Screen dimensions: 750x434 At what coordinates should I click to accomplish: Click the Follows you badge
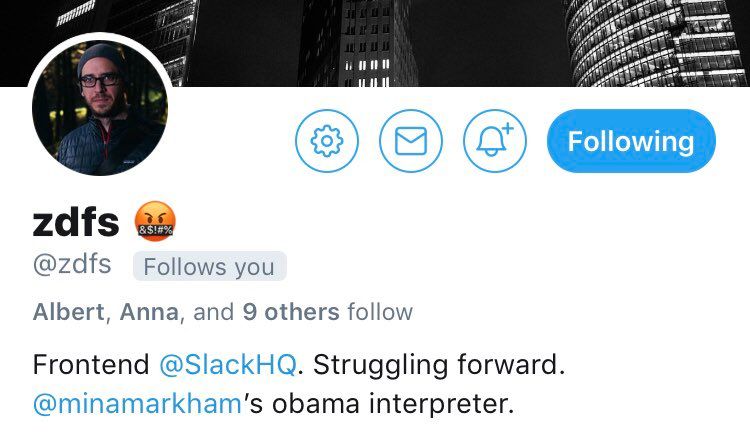(210, 266)
